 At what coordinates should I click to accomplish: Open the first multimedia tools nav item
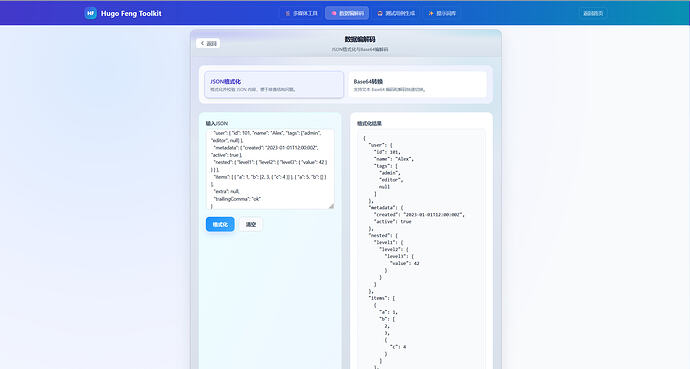[301, 14]
